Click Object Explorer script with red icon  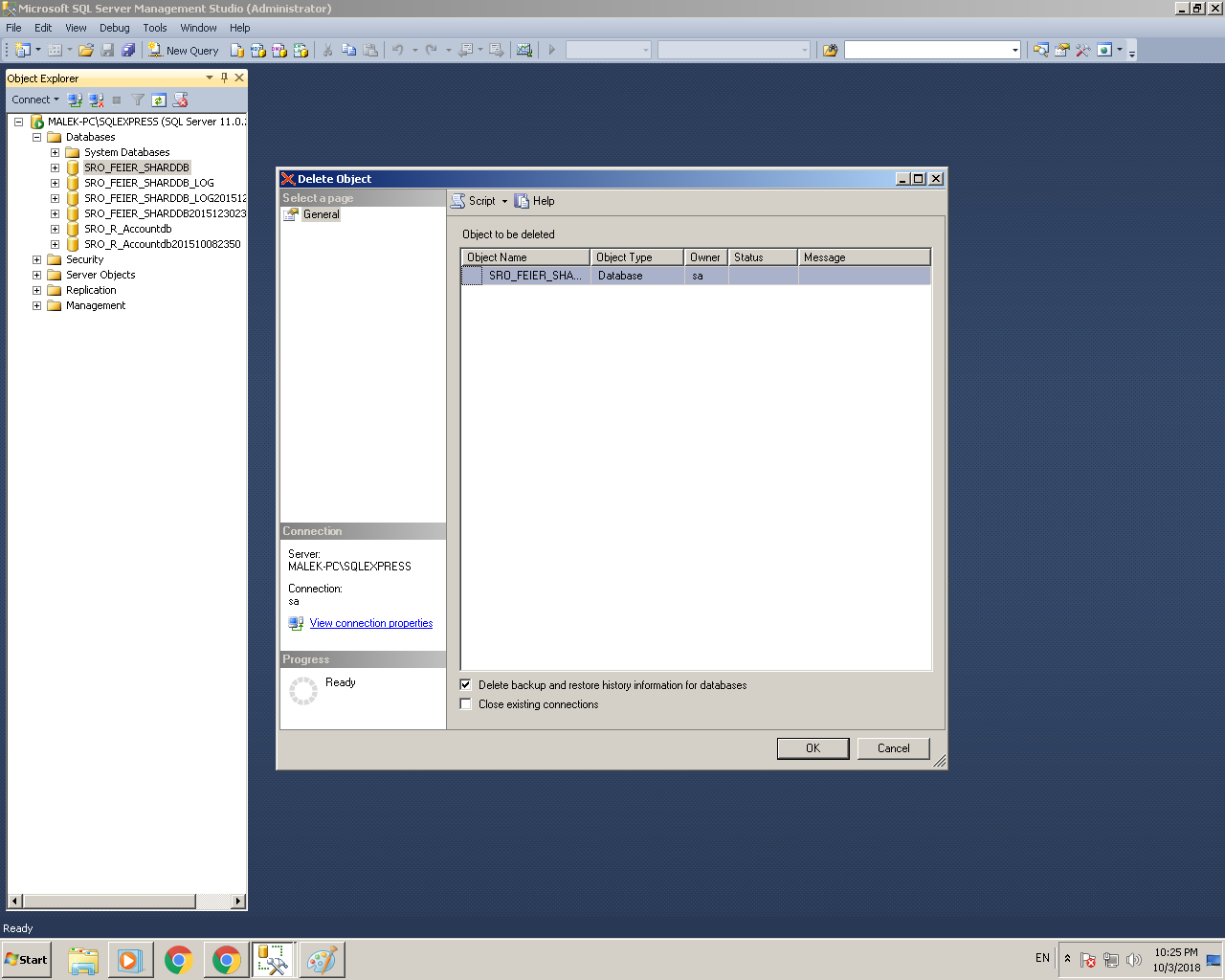tap(180, 100)
